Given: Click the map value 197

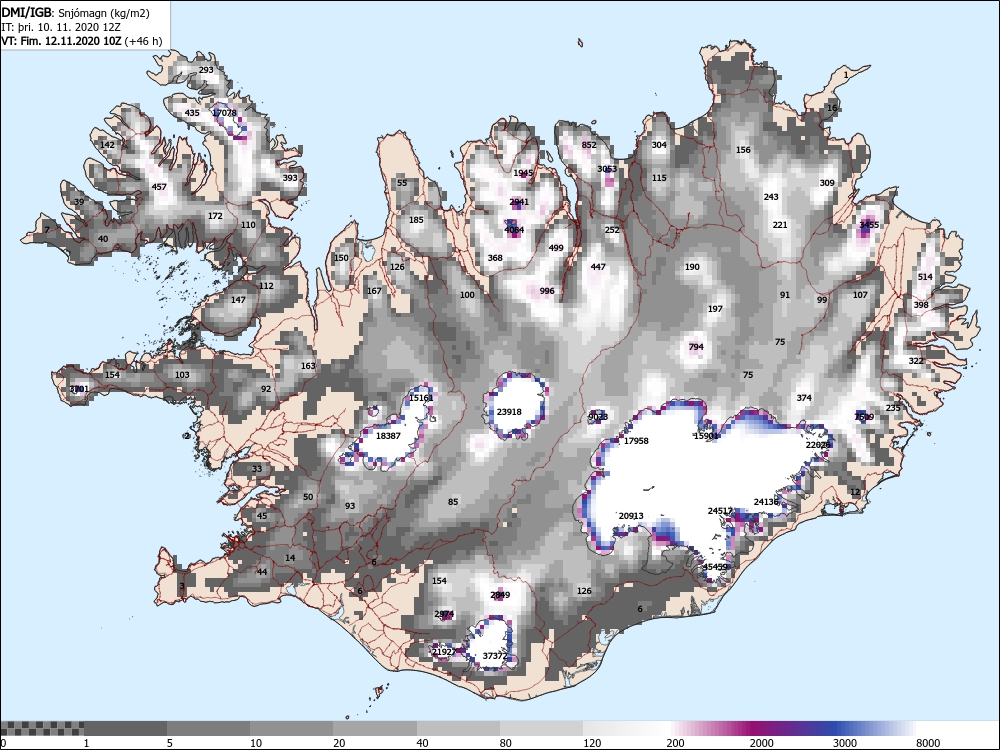Looking at the screenshot, I should [x=715, y=309].
